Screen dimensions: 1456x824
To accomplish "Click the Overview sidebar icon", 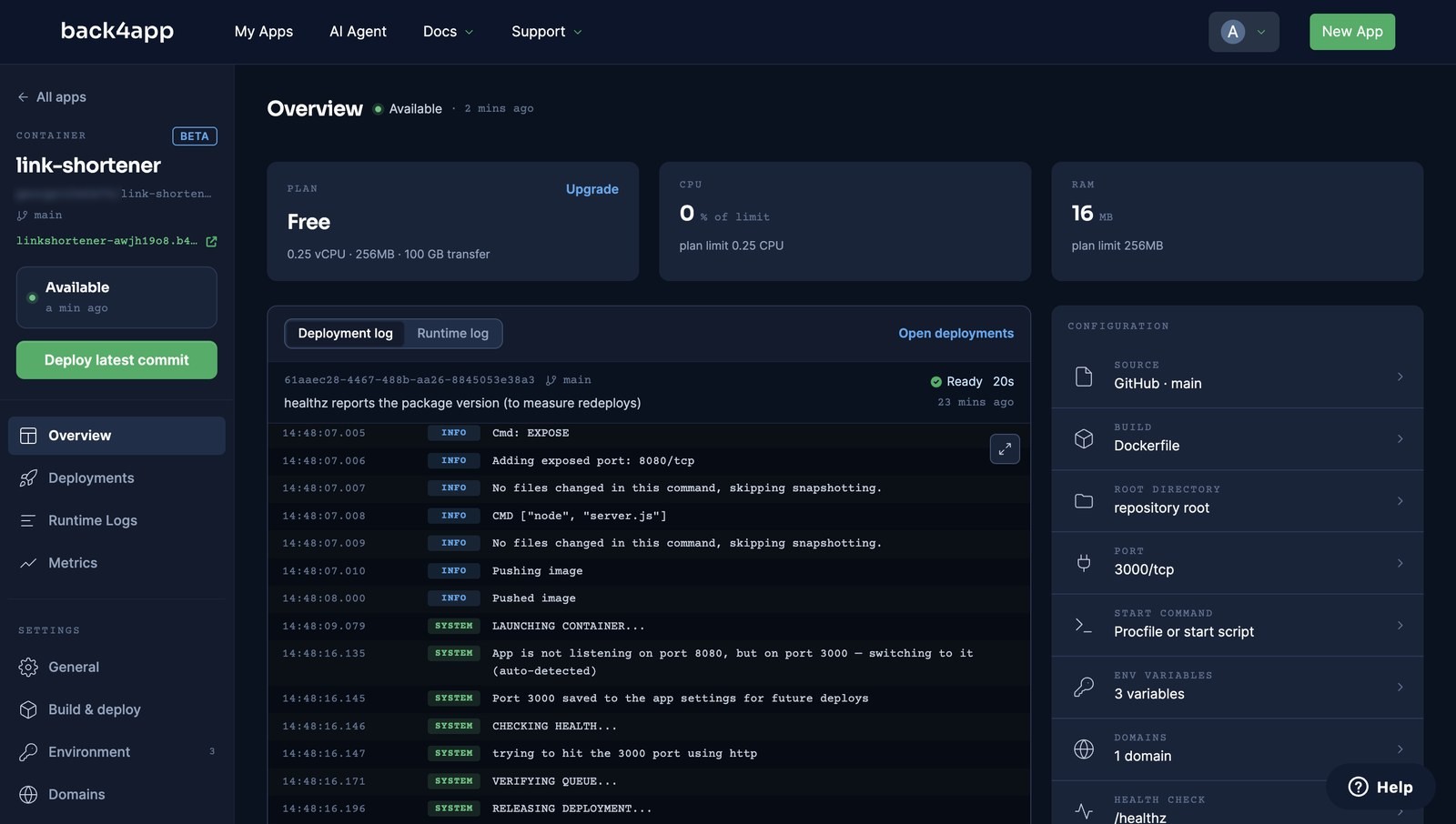I will 28,436.
